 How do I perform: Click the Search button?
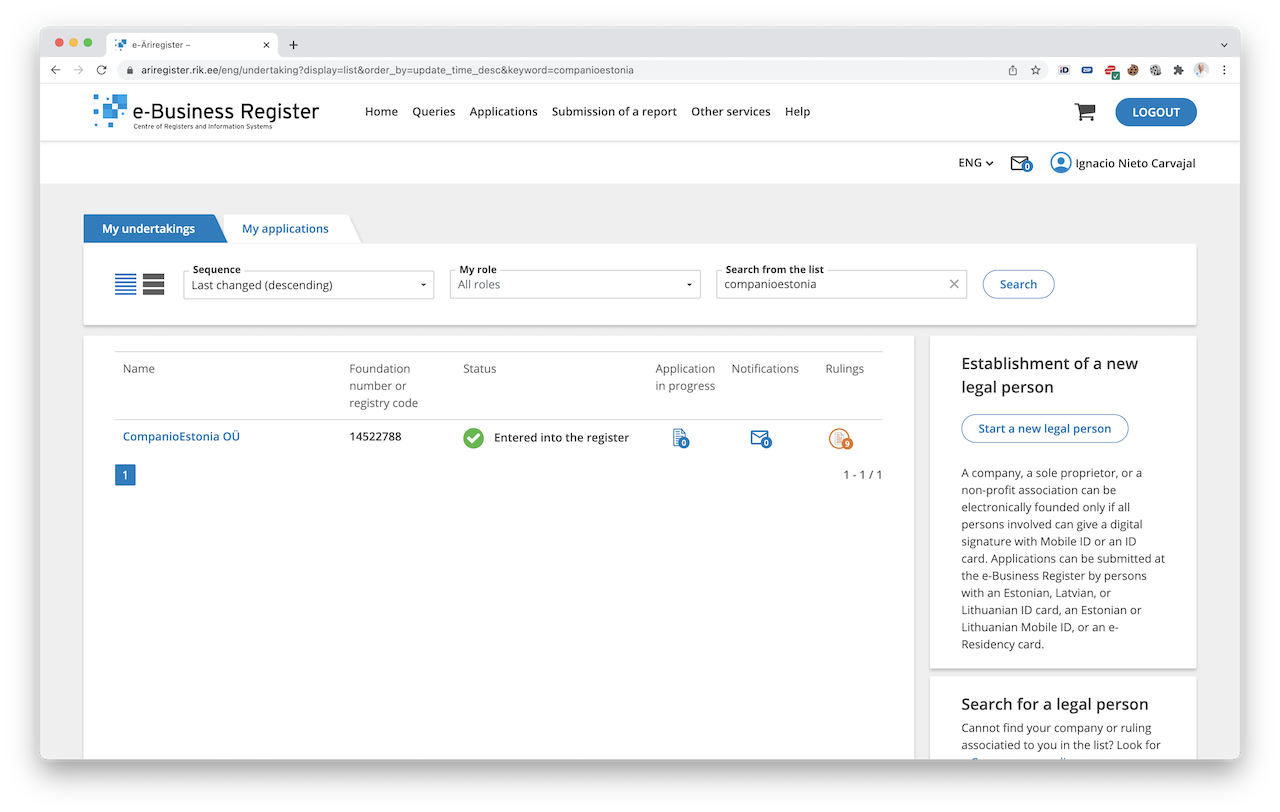click(x=1018, y=285)
